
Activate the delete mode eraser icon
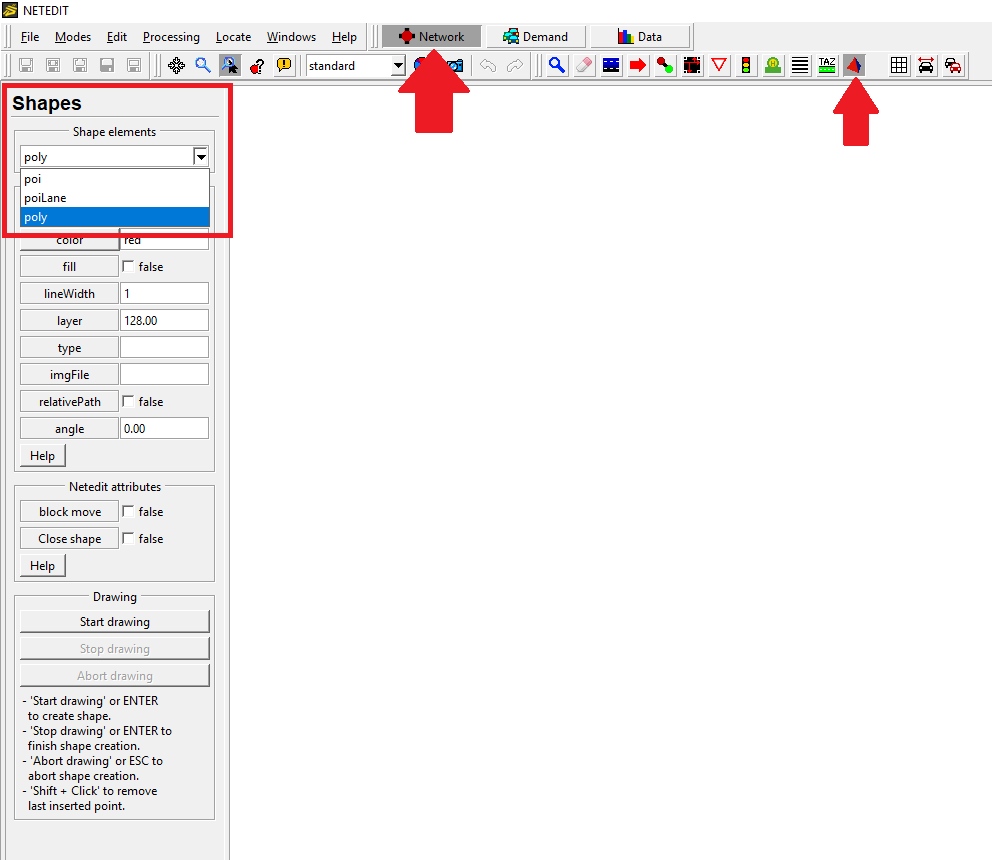584,65
